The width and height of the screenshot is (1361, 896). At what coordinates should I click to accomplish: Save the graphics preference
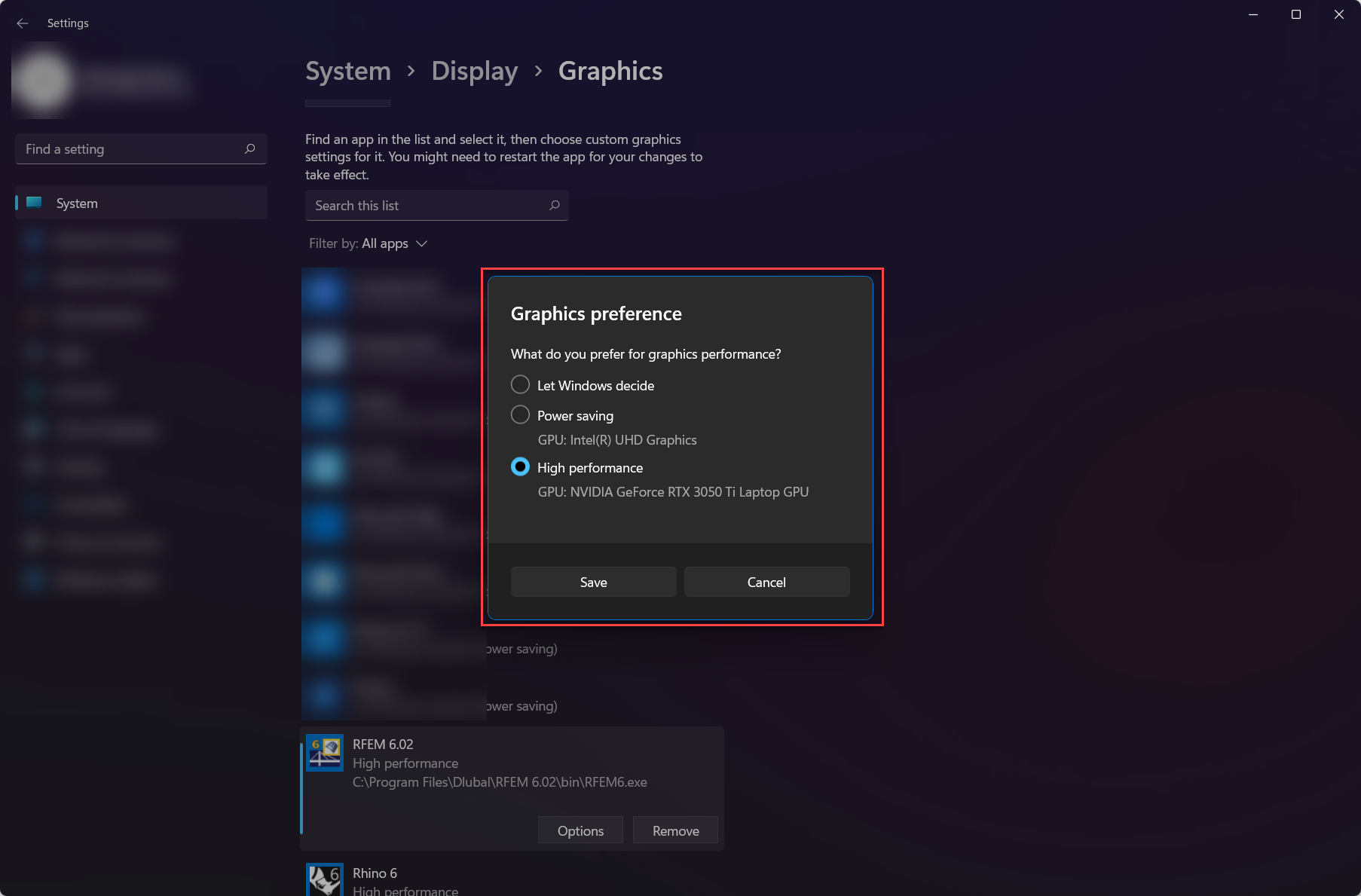click(x=593, y=582)
